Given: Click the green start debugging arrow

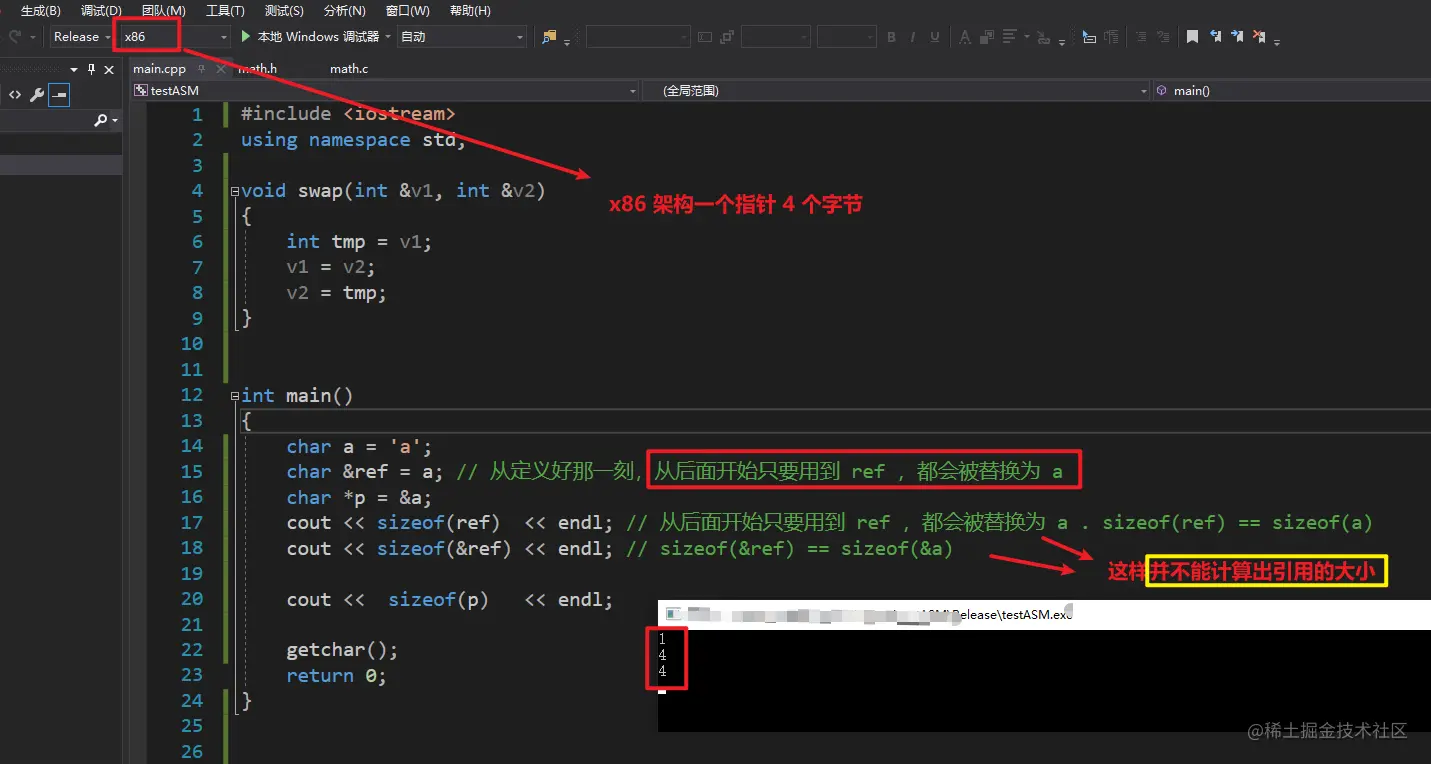Looking at the screenshot, I should 246,37.
